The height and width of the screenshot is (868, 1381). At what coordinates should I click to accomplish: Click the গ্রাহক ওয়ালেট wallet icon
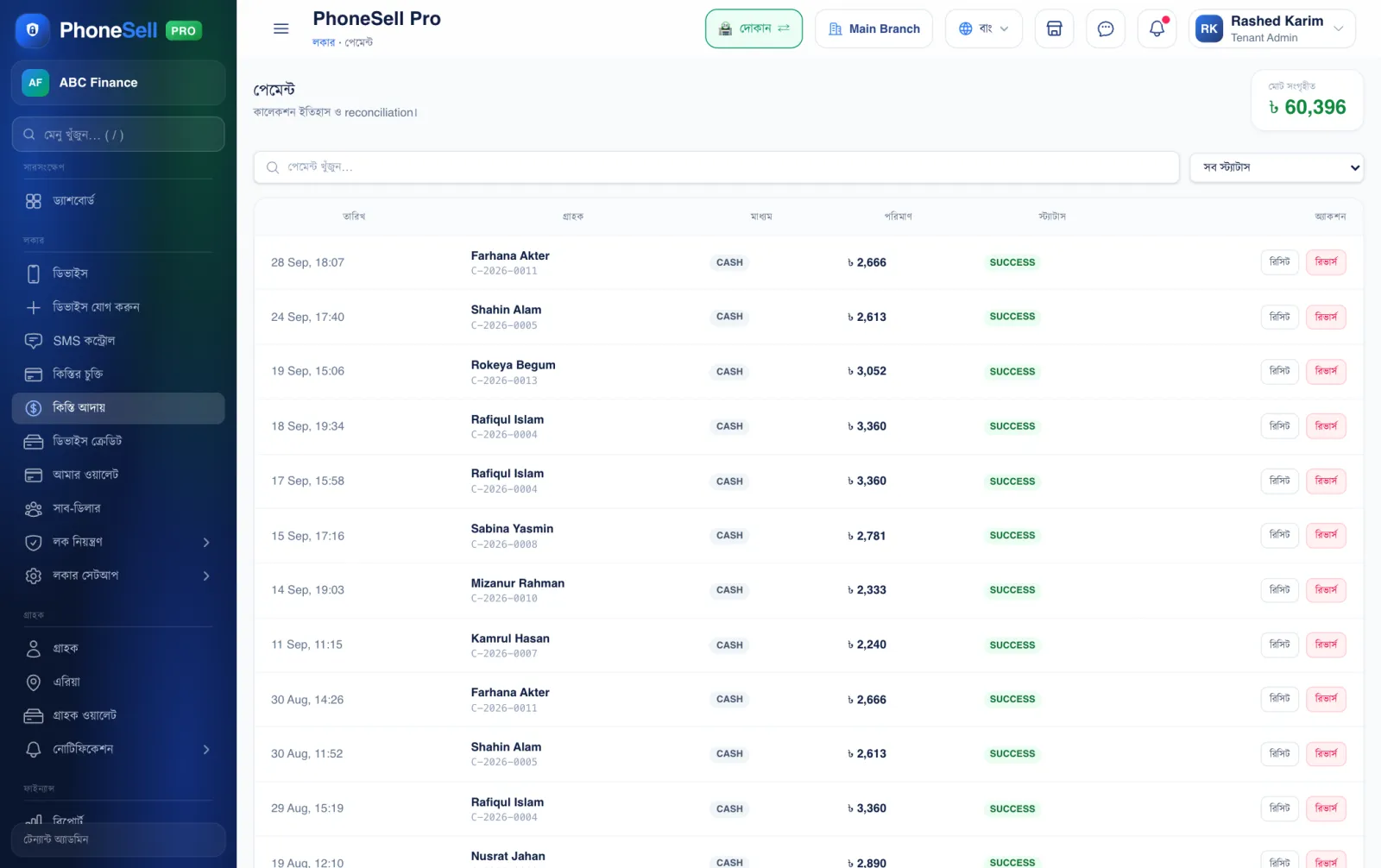(33, 716)
